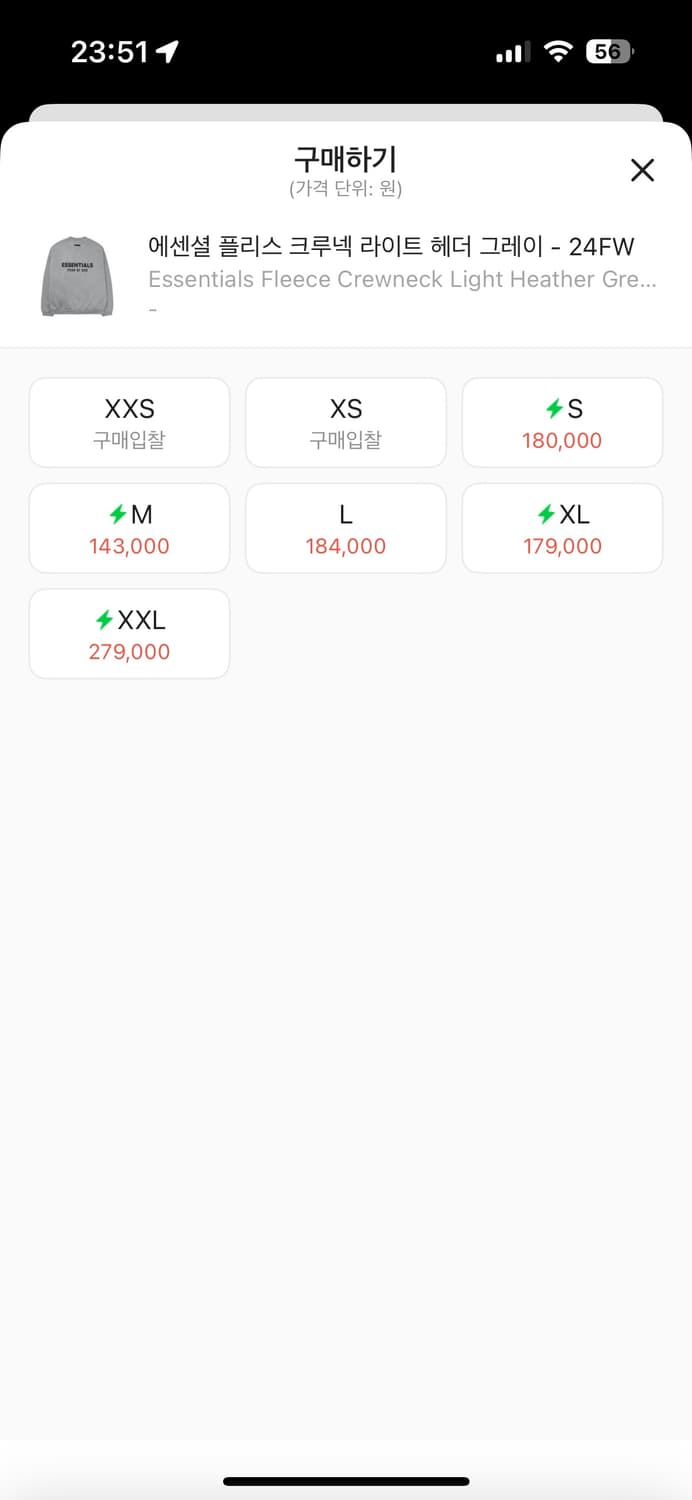The width and height of the screenshot is (692, 1500).
Task: Tap the cellular signal bars icon
Action: (512, 53)
